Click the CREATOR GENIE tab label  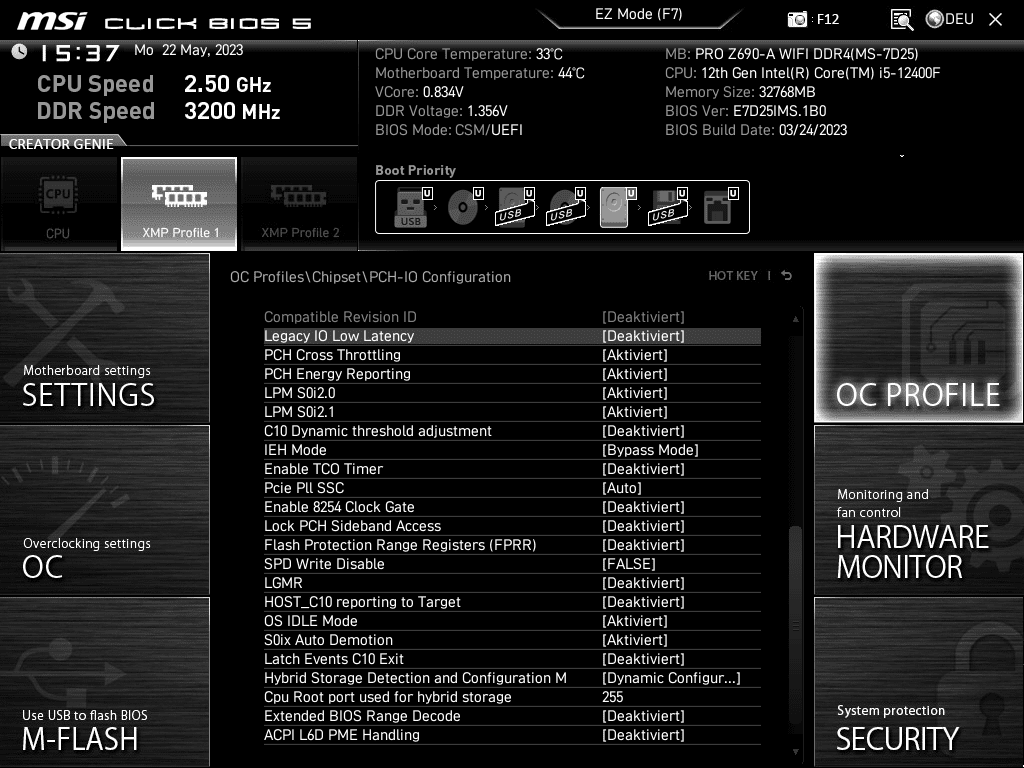[x=61, y=144]
